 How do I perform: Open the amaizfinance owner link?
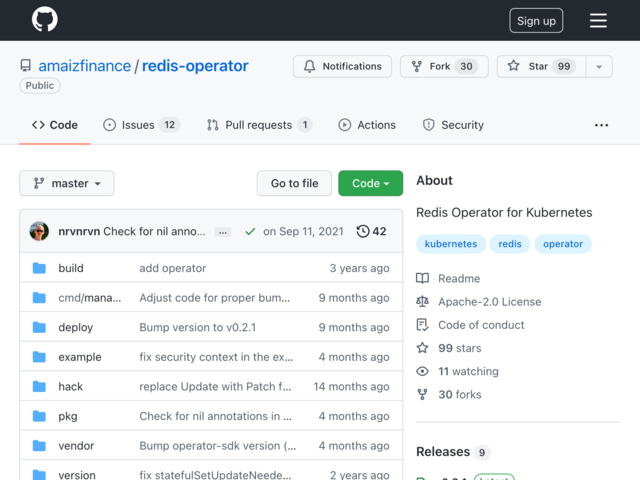[84, 66]
